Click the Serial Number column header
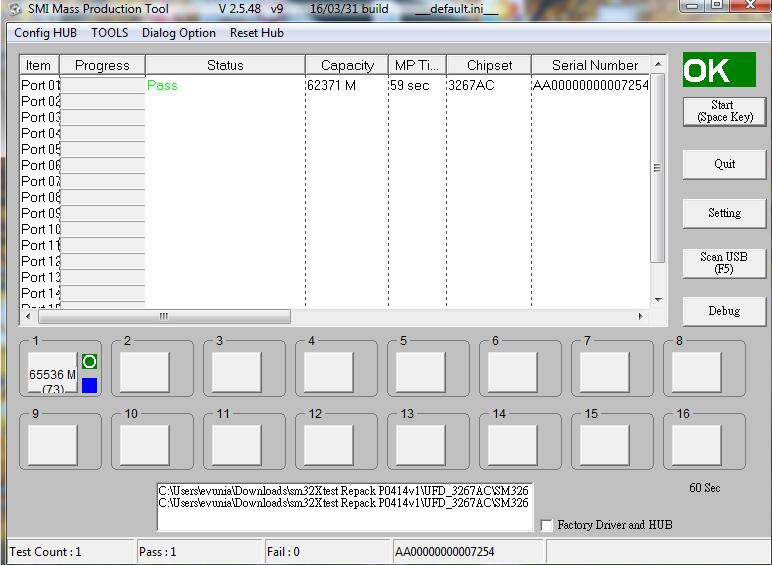This screenshot has width=772, height=565. [x=591, y=65]
